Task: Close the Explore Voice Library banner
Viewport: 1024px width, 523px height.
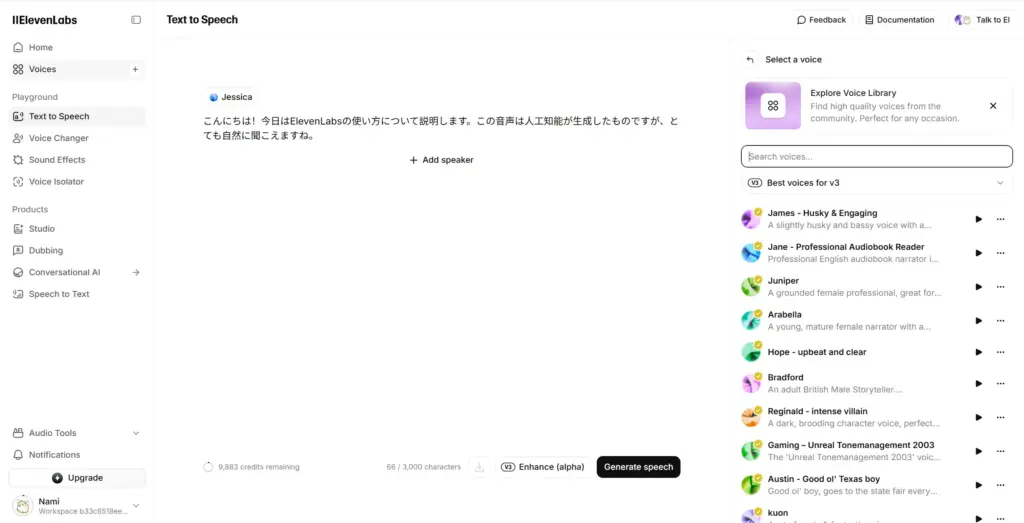Action: click(993, 106)
